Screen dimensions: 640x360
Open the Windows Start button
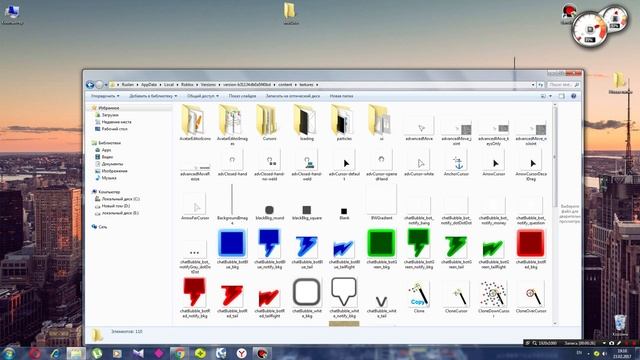pyautogui.click(x=9, y=353)
